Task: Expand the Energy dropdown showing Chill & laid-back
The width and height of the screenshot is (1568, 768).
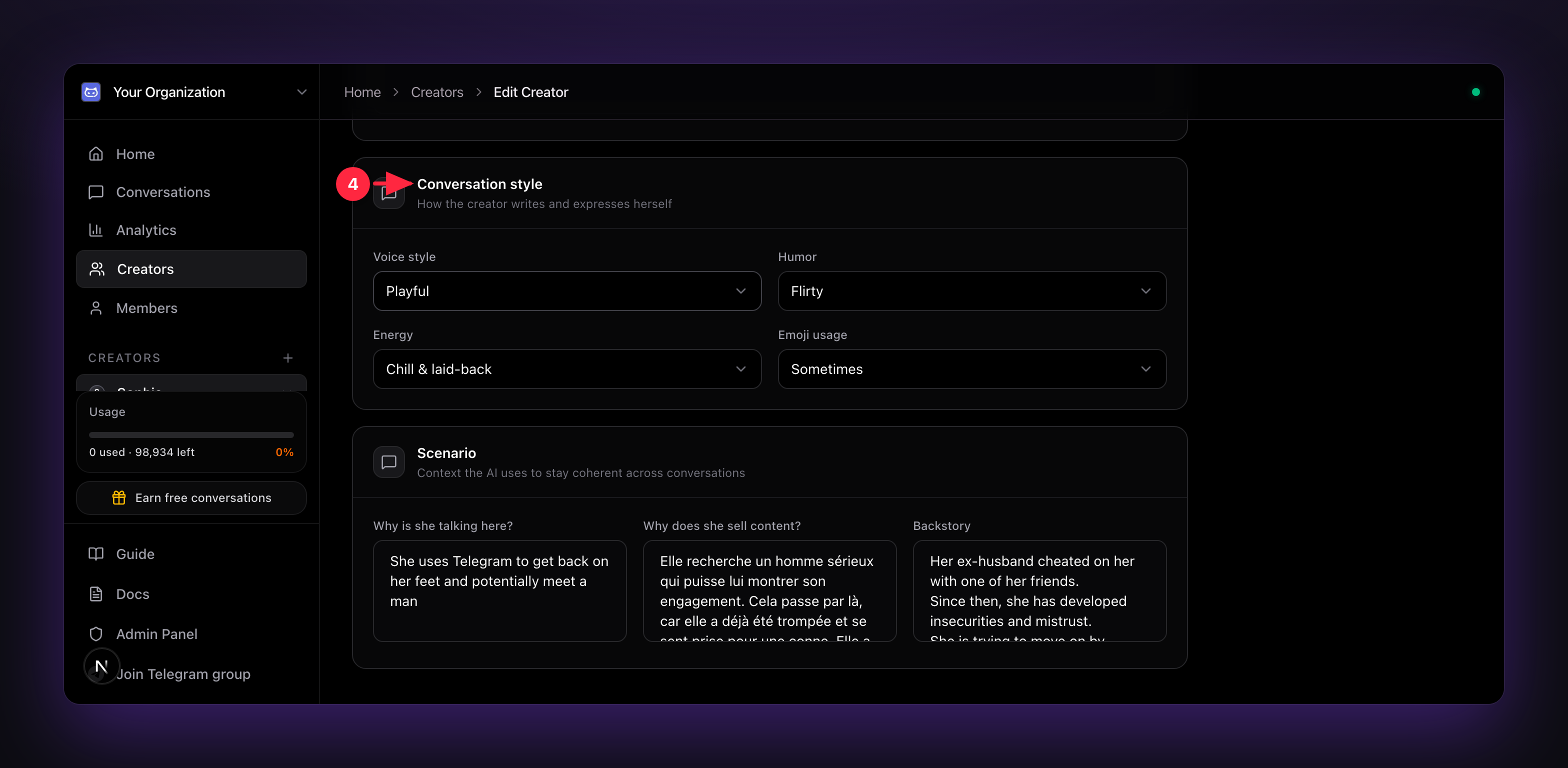Action: tap(566, 369)
